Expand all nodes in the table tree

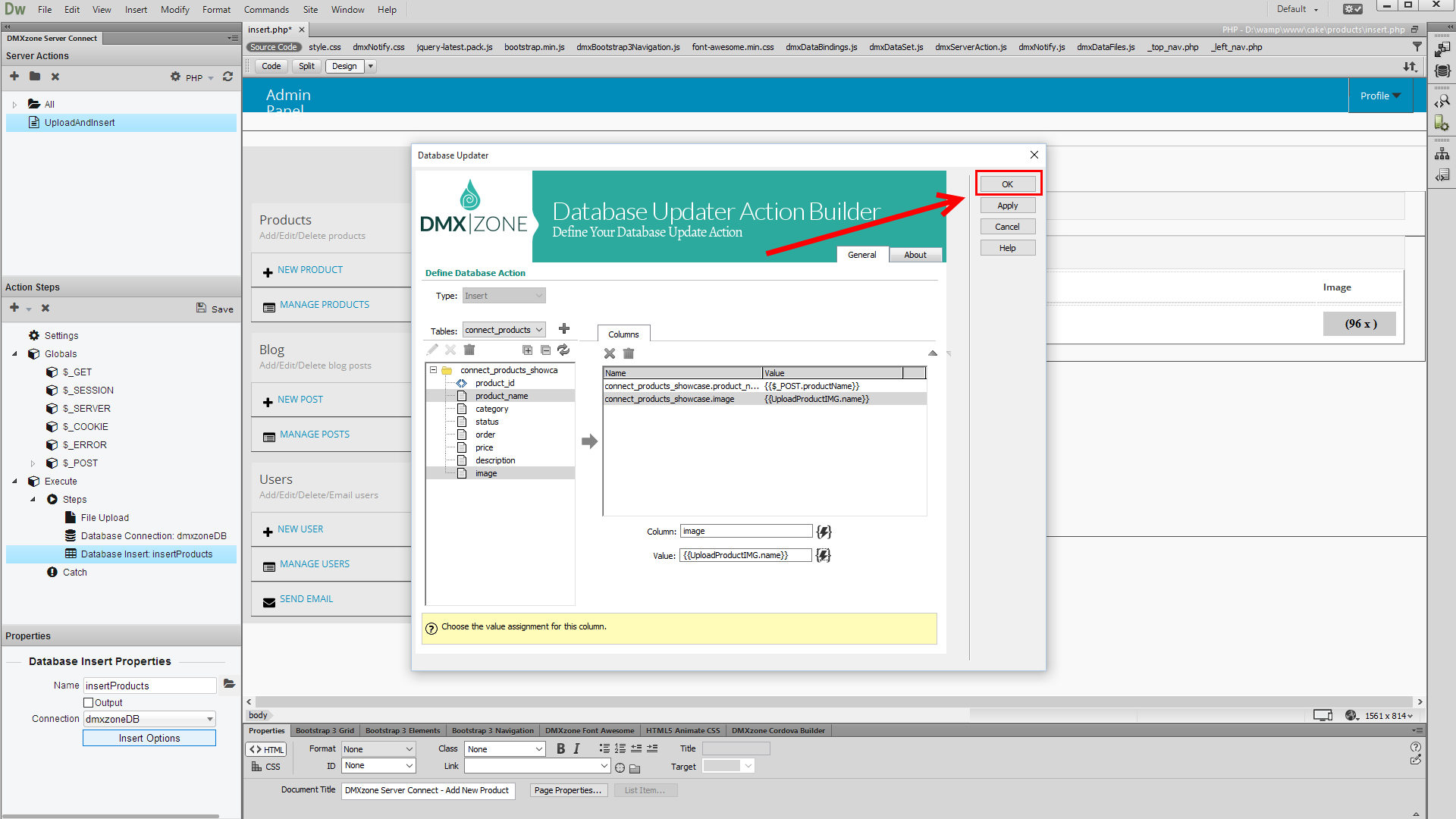pyautogui.click(x=527, y=350)
